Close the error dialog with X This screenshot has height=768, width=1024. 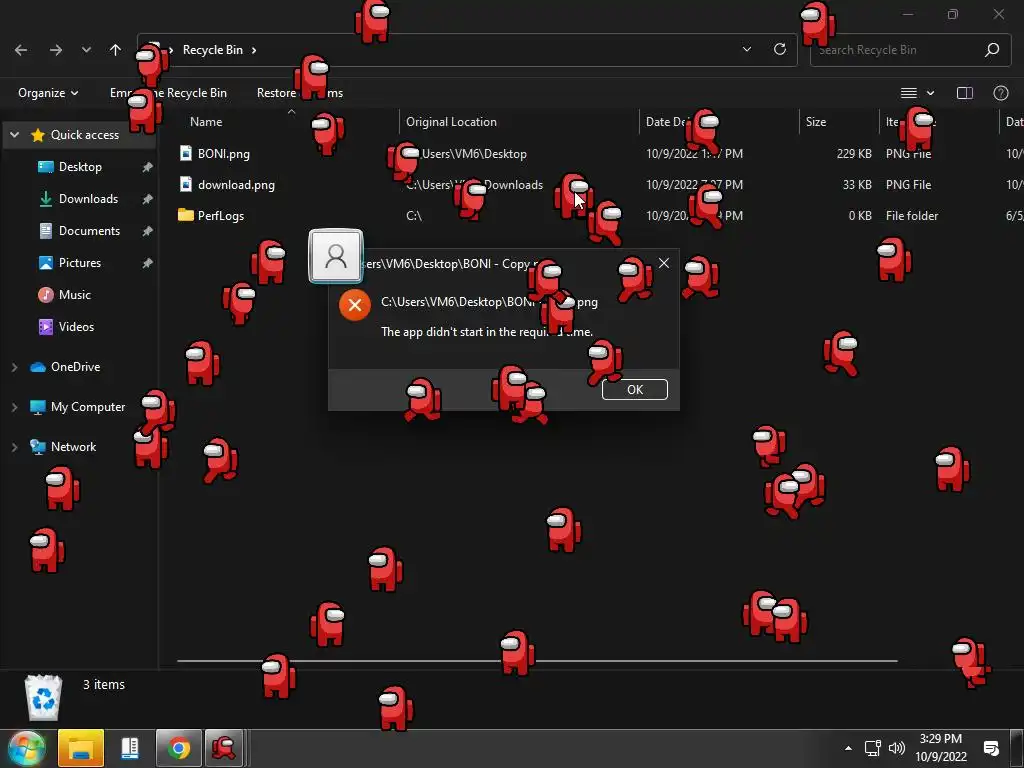coord(664,263)
